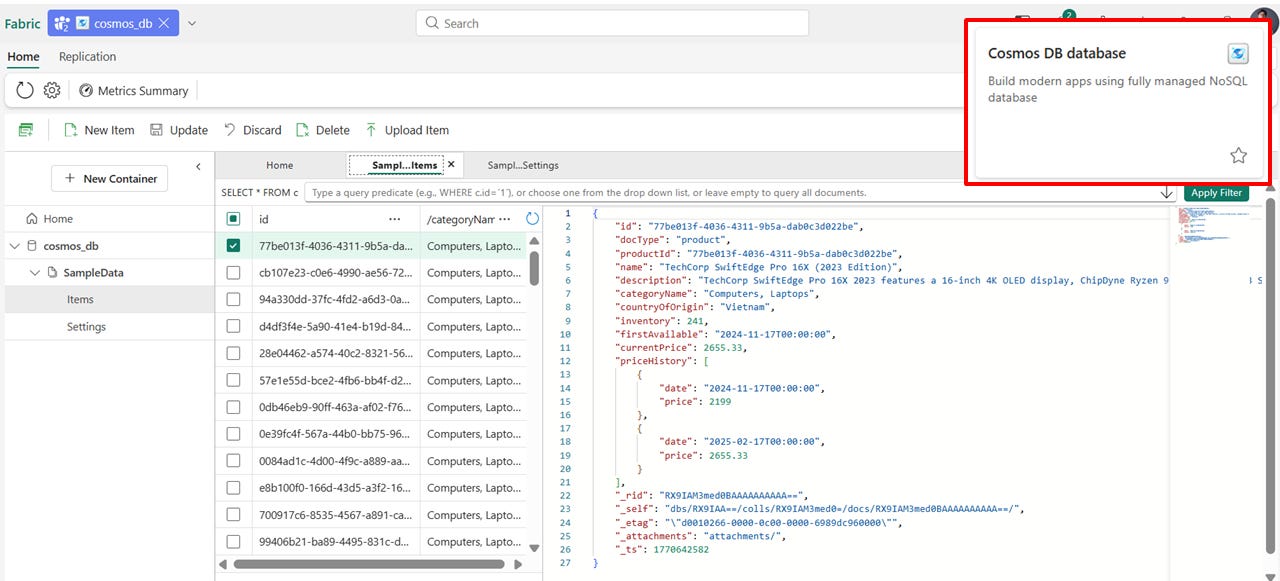Select the 700917c6-8535 item row
Viewport: 1280px width, 581px height.
coord(370,514)
